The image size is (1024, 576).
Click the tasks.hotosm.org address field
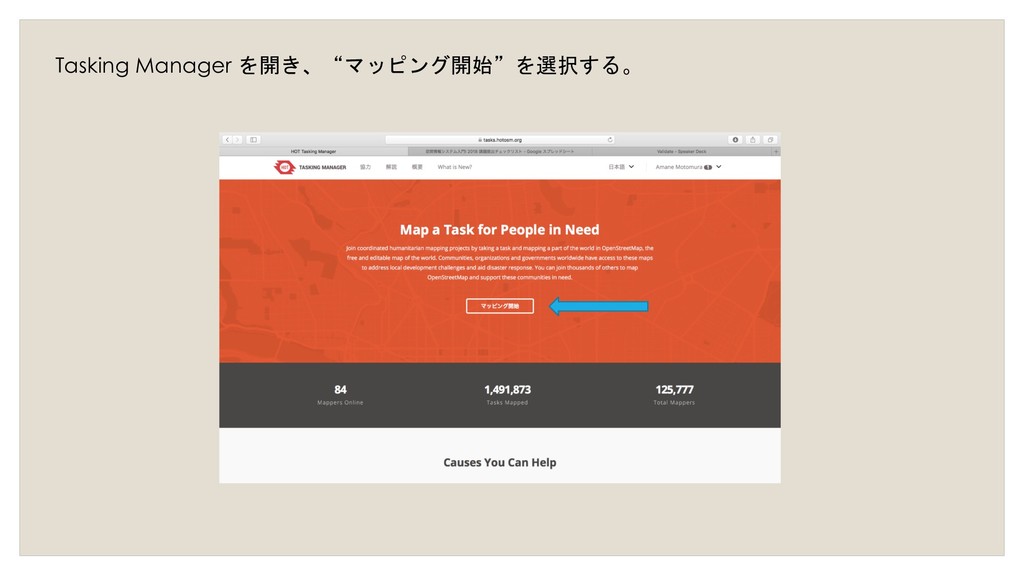click(500, 140)
